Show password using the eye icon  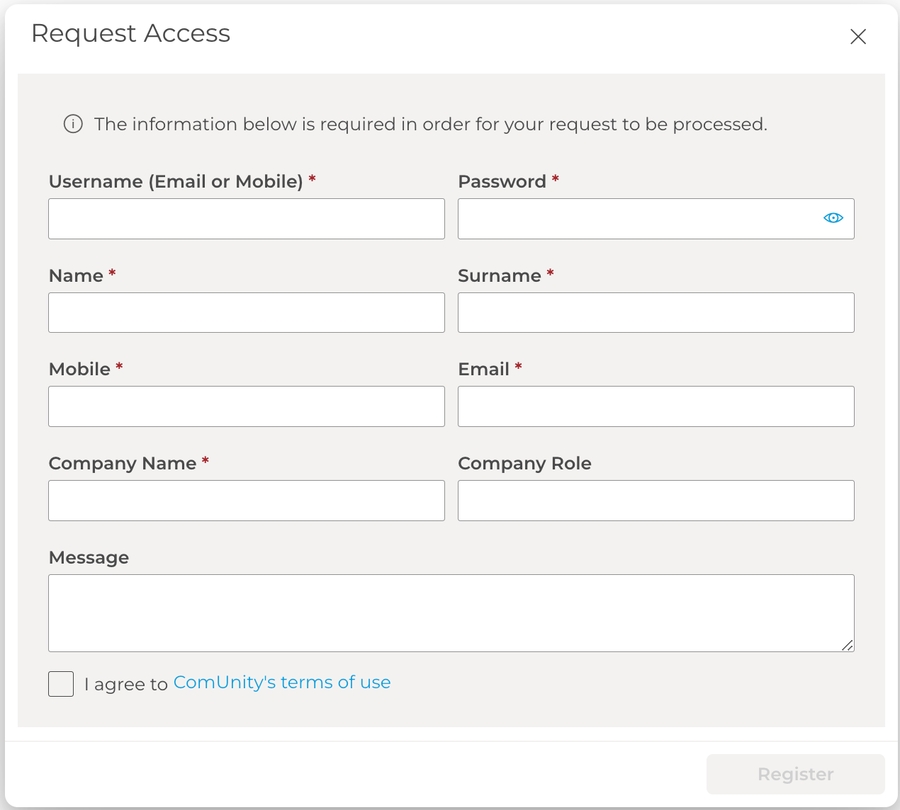pos(833,218)
